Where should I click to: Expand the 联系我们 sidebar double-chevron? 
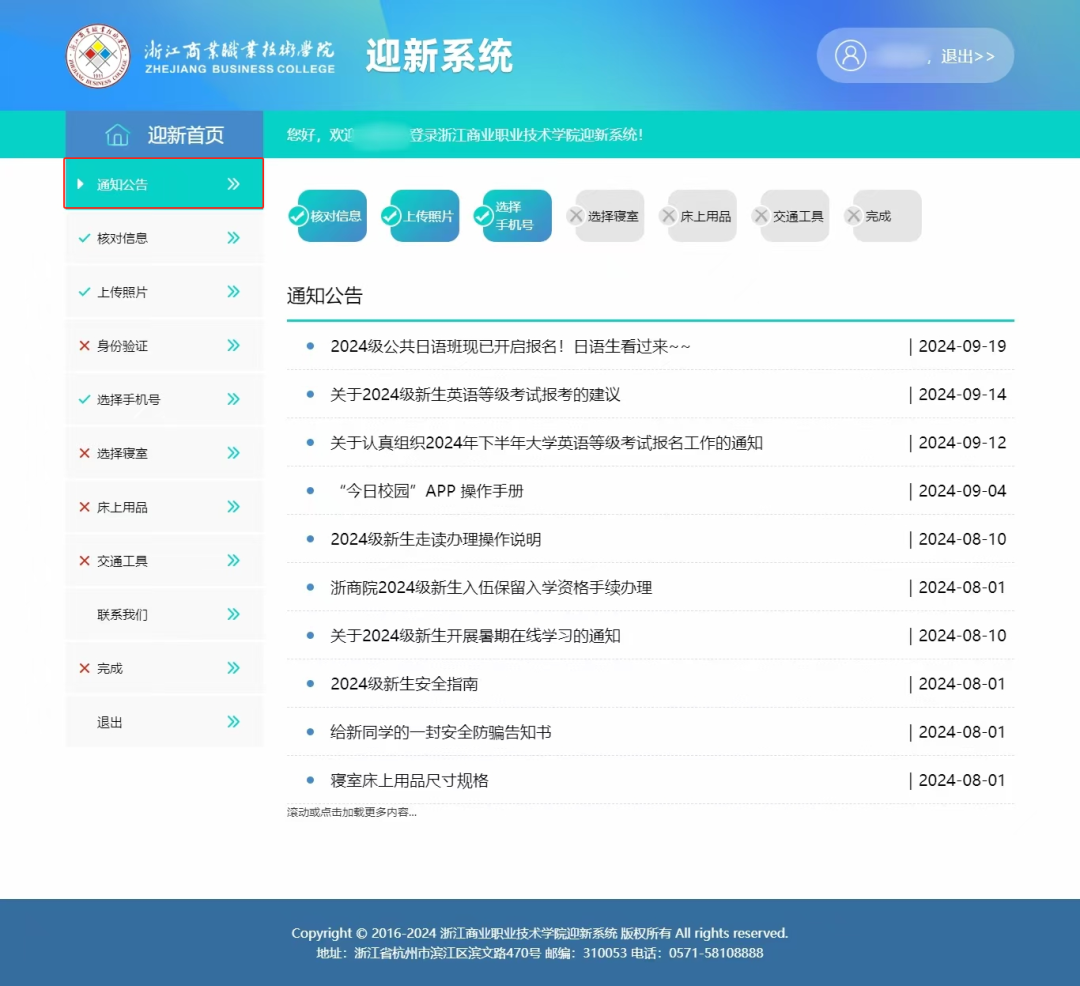(x=233, y=614)
